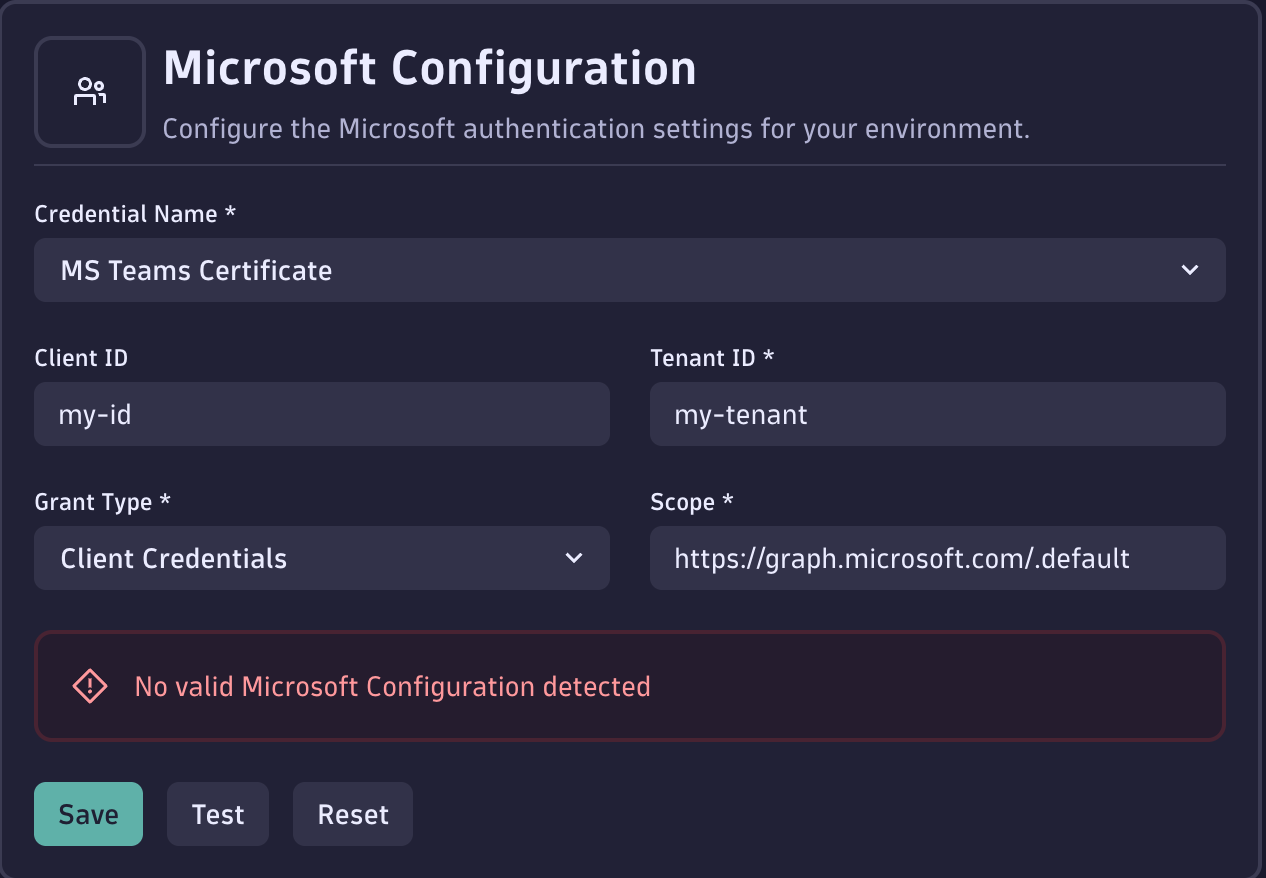The width and height of the screenshot is (1266, 878).
Task: Click the Microsoft Configuration title
Action: point(431,68)
